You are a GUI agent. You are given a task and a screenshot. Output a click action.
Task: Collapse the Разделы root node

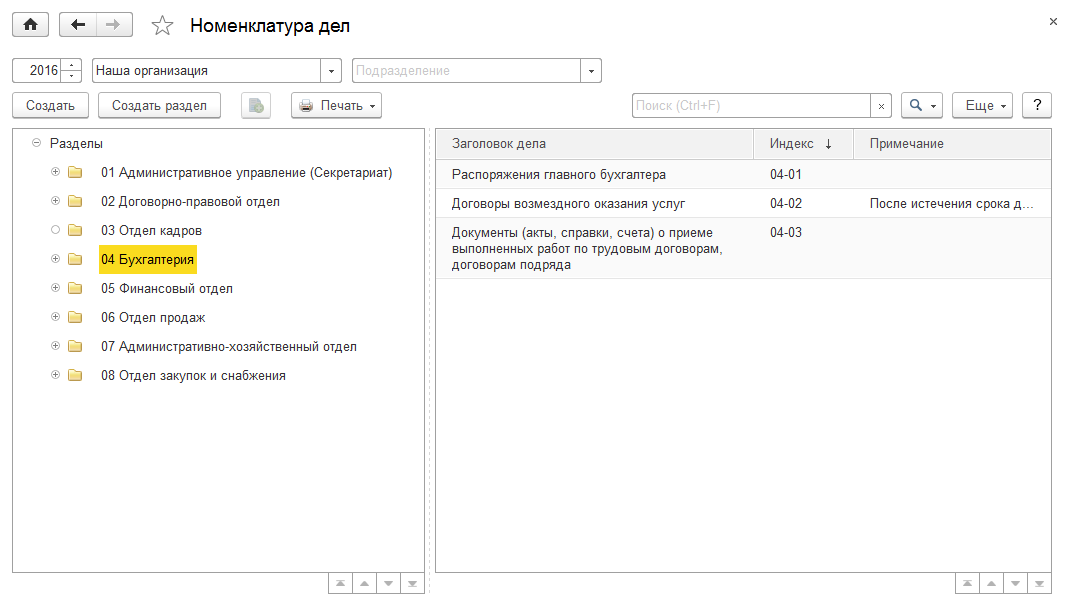pyautogui.click(x=37, y=143)
